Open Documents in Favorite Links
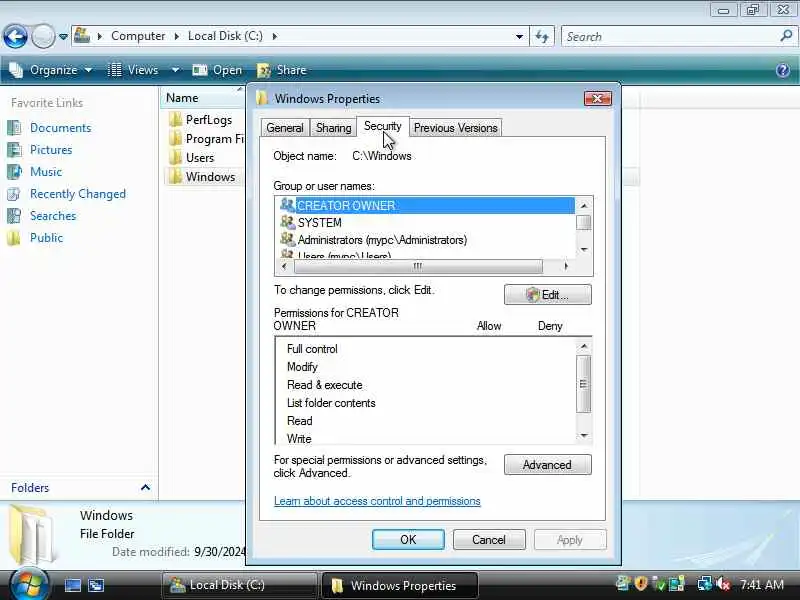 tap(60, 128)
